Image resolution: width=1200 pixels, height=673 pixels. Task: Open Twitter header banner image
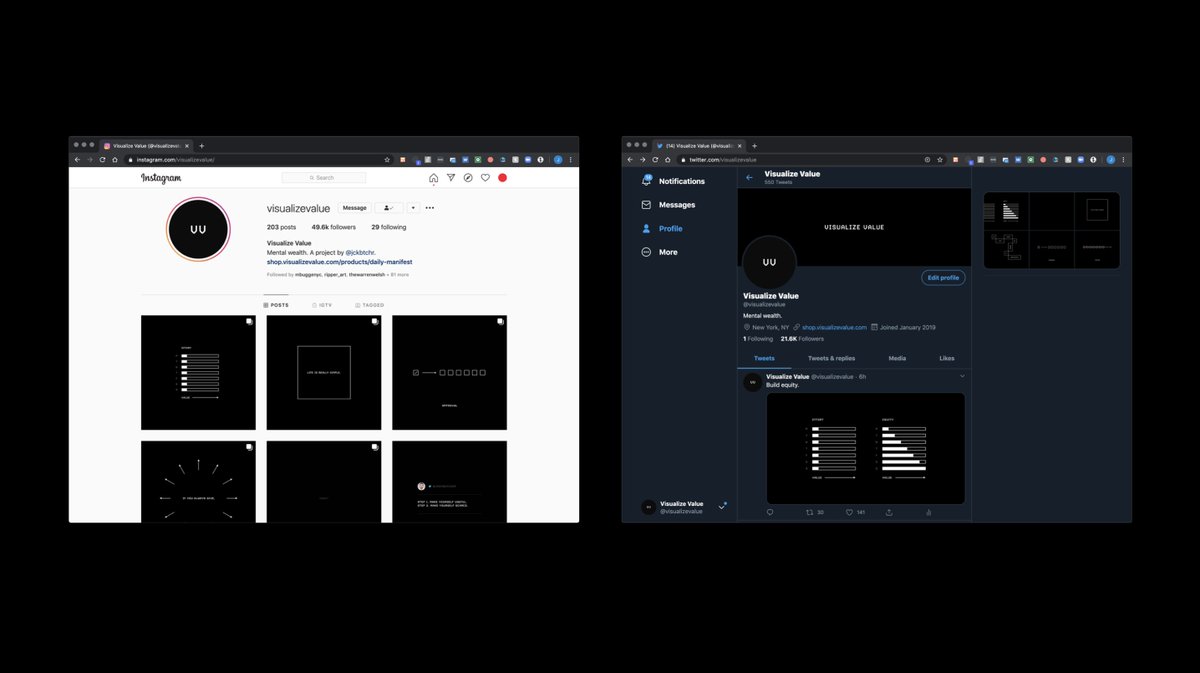coord(854,227)
